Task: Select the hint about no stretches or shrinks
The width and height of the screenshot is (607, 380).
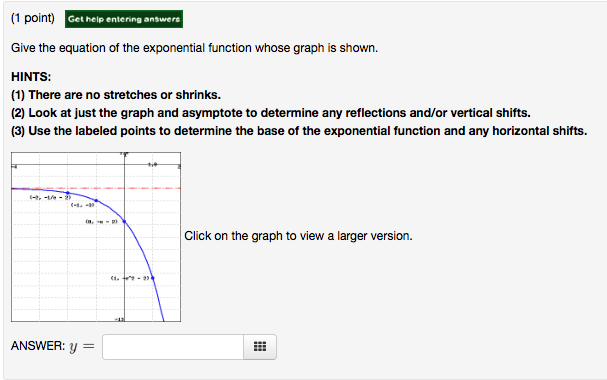Action: (116, 95)
